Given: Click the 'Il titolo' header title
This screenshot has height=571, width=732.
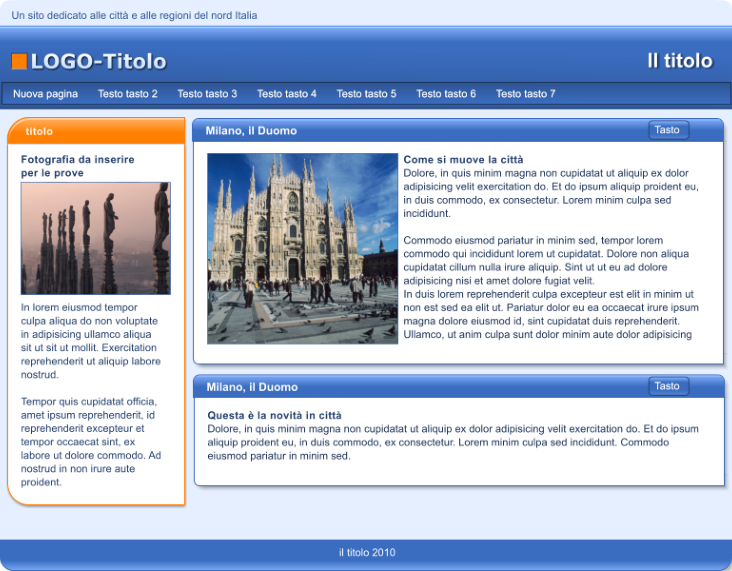Looking at the screenshot, I should pos(679,61).
